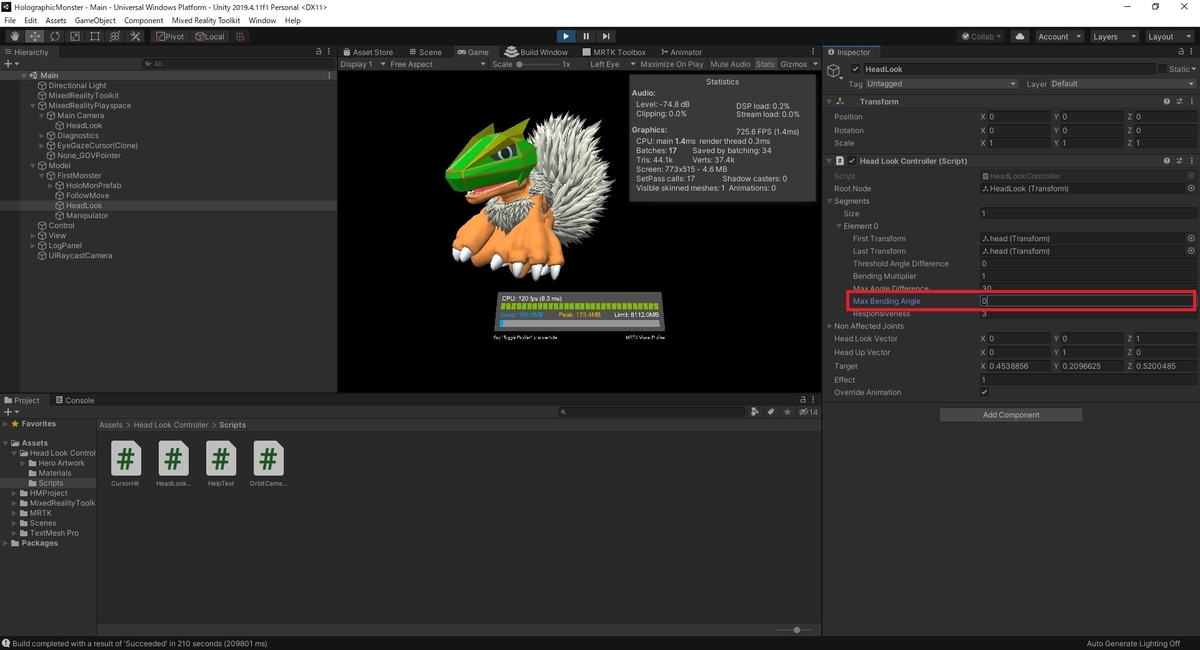1200x650 pixels.
Task: Open the Display 1 dropdown
Action: click(362, 64)
